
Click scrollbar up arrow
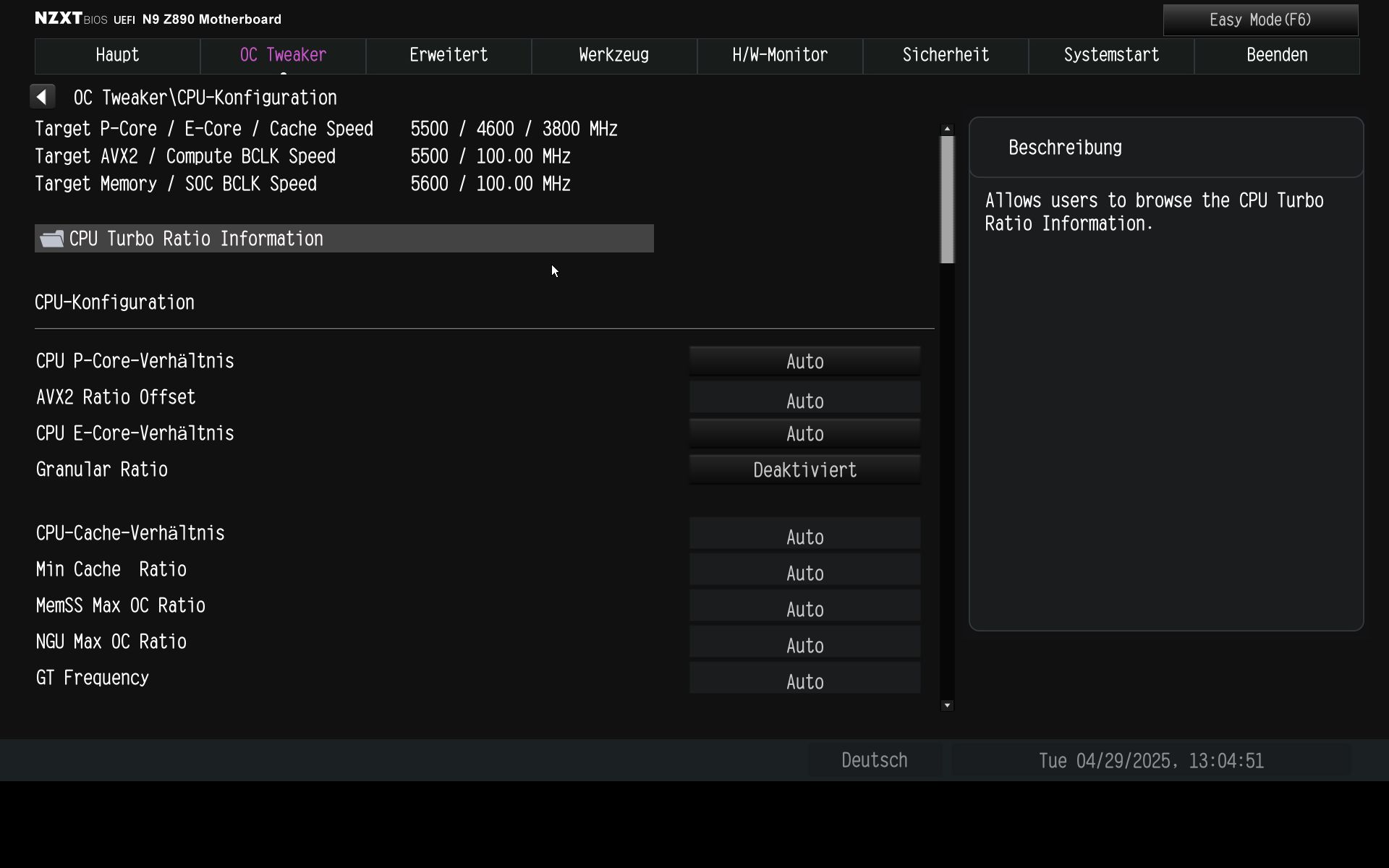pyautogui.click(x=947, y=129)
